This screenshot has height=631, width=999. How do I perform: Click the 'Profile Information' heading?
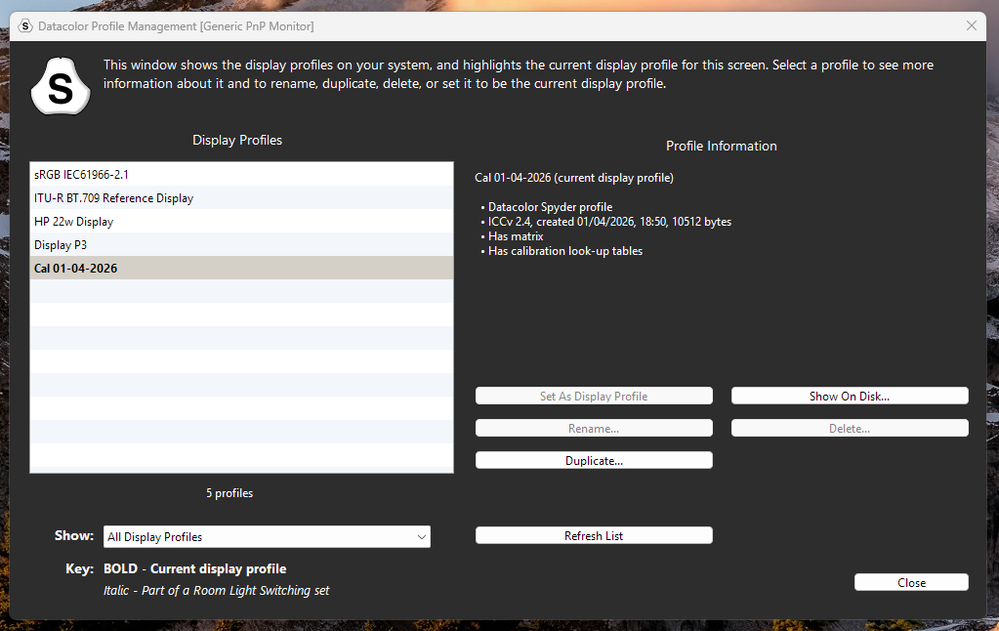coord(721,146)
